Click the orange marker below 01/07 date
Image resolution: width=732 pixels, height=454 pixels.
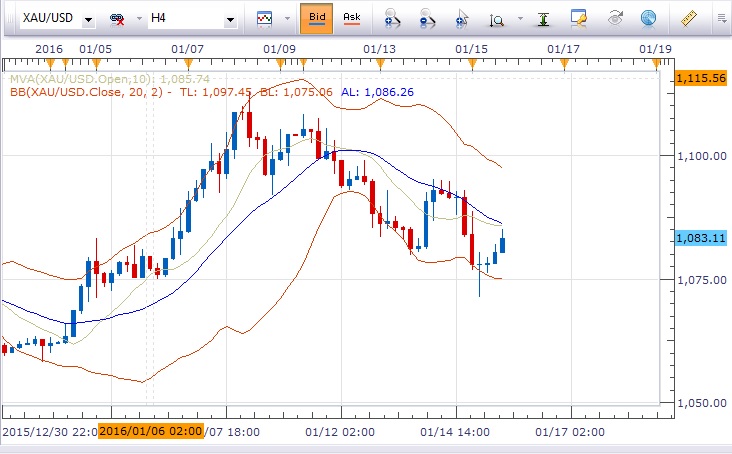pyautogui.click(x=188, y=63)
